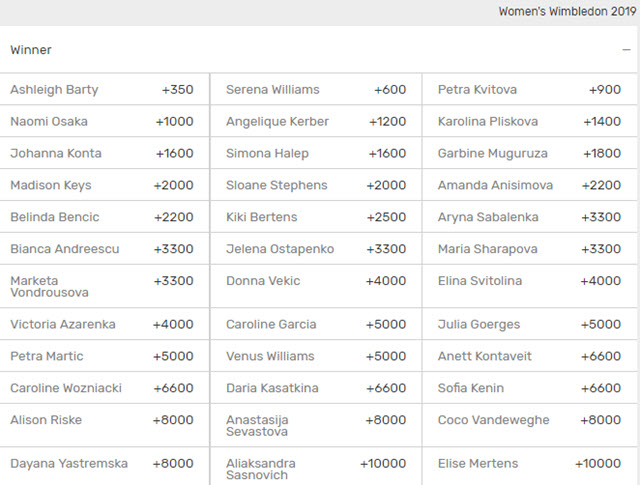Bet on Madison Keys +2000
This screenshot has height=485, width=640.
tap(103, 186)
